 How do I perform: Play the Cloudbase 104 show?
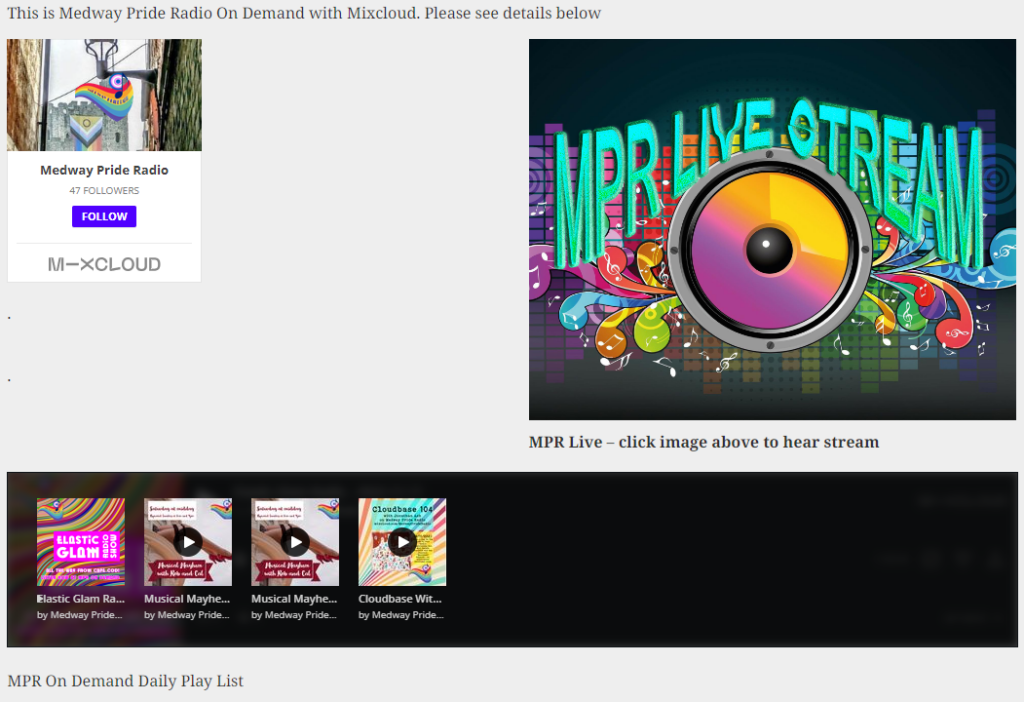402,542
